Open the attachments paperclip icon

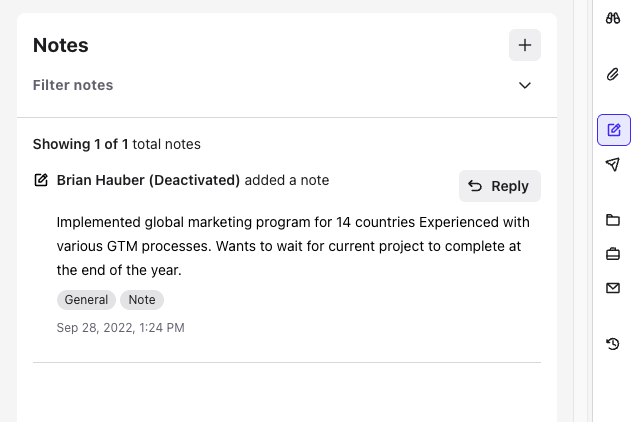point(613,74)
